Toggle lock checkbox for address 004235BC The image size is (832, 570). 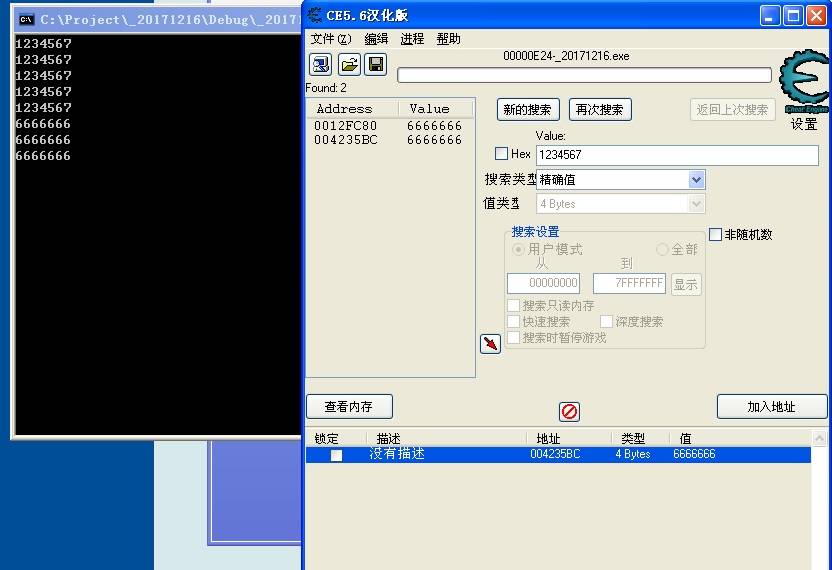(x=336, y=455)
